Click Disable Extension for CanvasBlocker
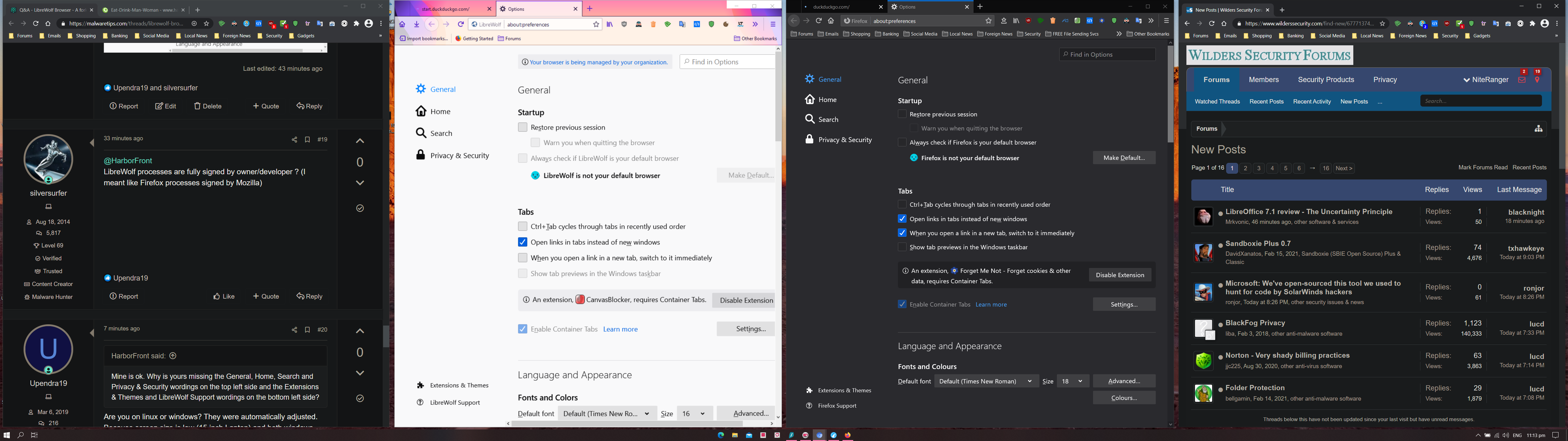Screen dimensions: 1568x441 point(746,300)
